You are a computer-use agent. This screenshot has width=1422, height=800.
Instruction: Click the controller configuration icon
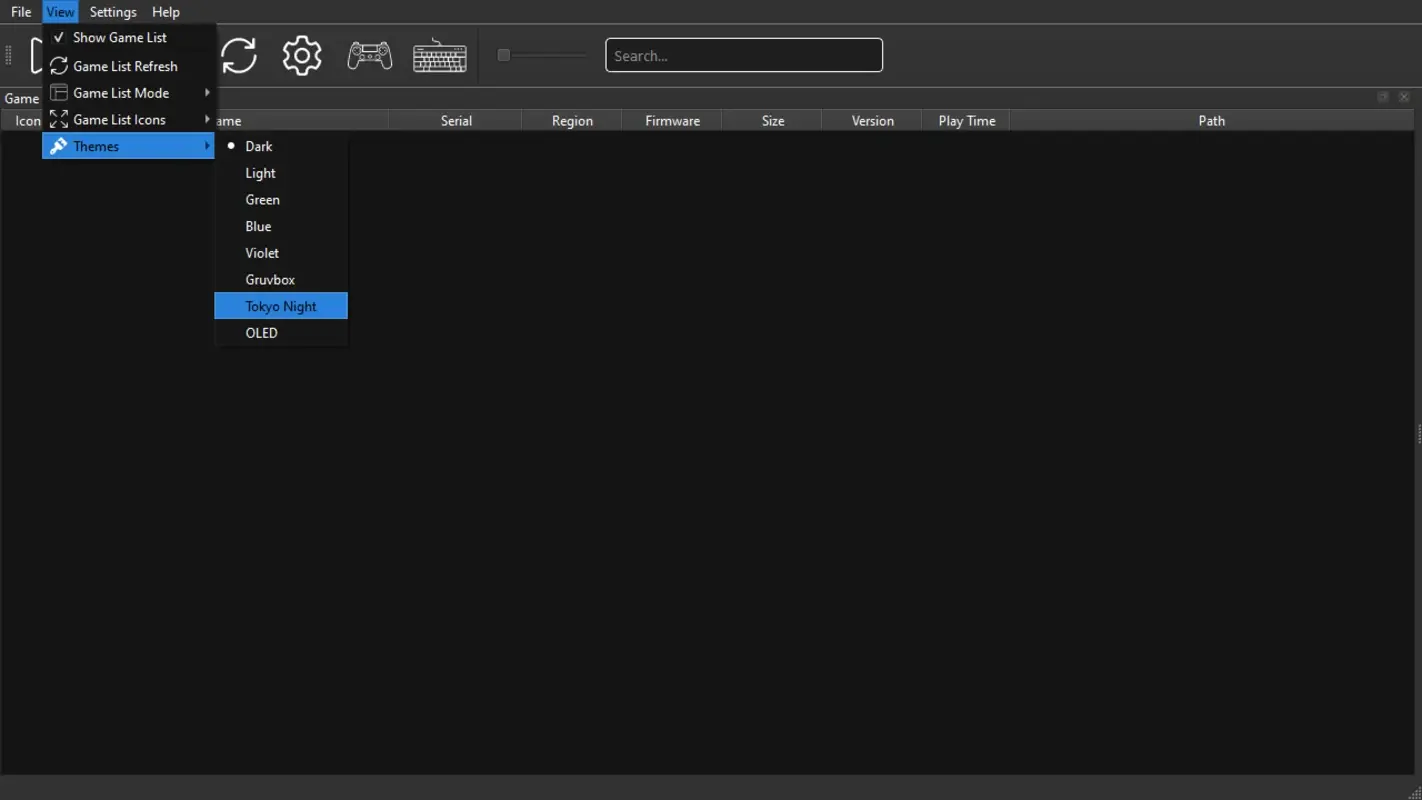pyautogui.click(x=368, y=55)
